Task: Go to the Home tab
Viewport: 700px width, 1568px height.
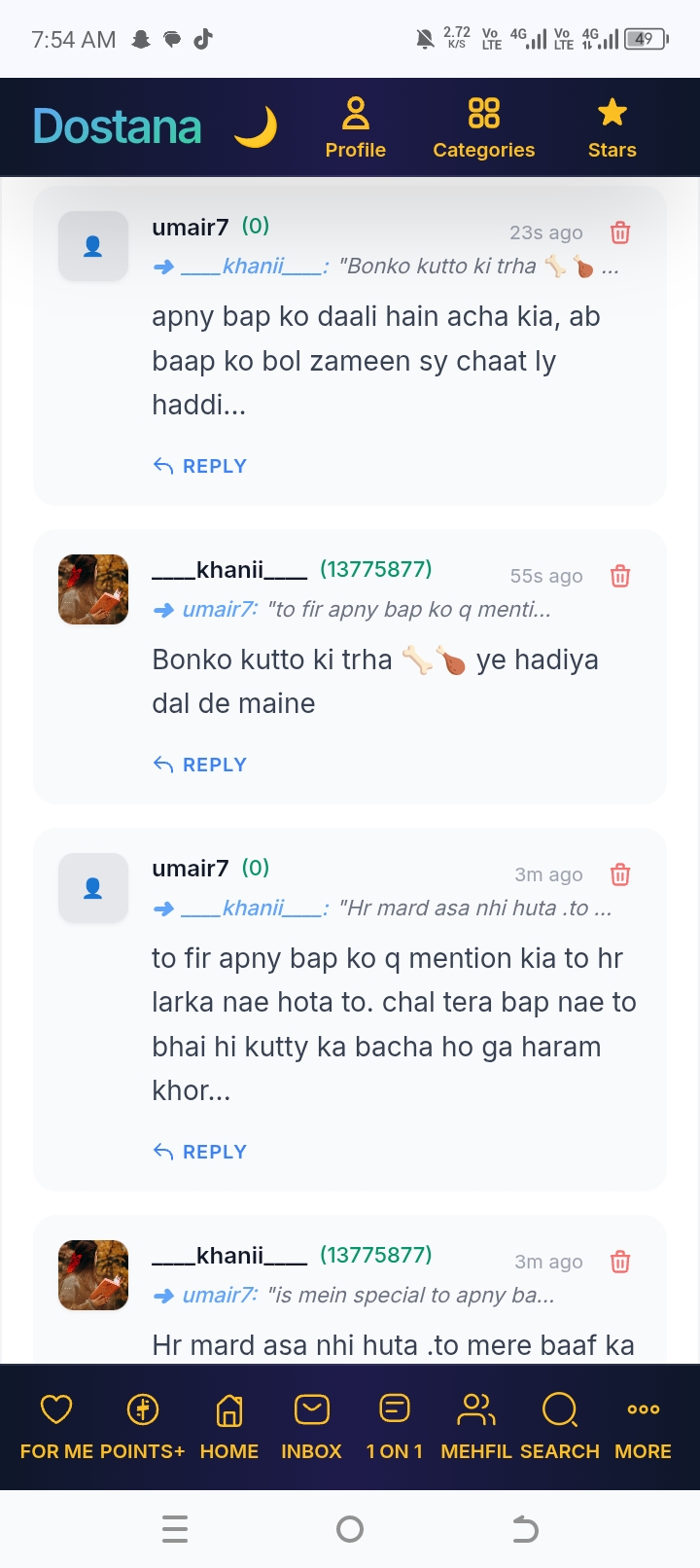Action: pos(229,1427)
